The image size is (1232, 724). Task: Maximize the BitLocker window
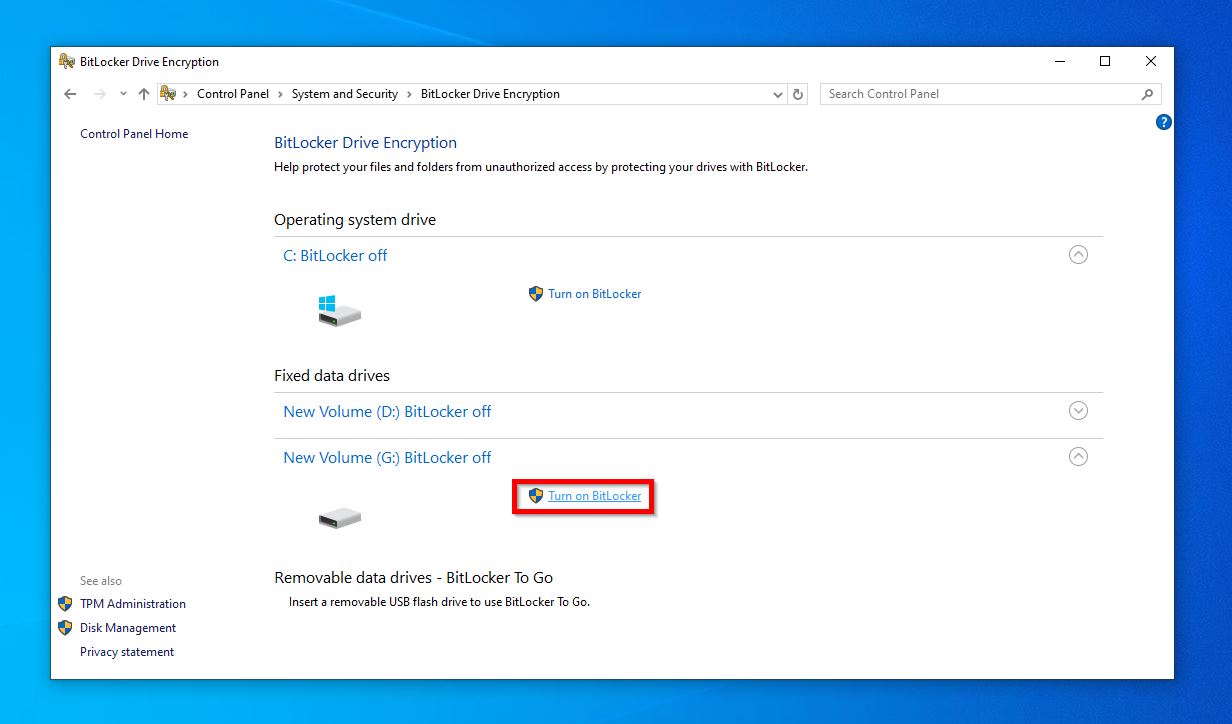click(x=1105, y=62)
